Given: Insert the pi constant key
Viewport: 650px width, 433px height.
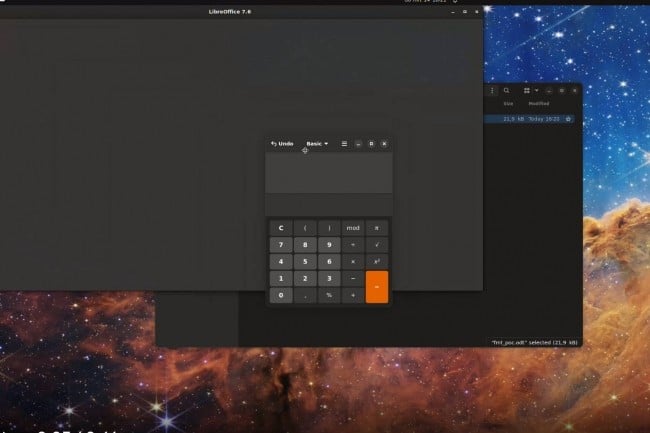Looking at the screenshot, I should (x=377, y=228).
